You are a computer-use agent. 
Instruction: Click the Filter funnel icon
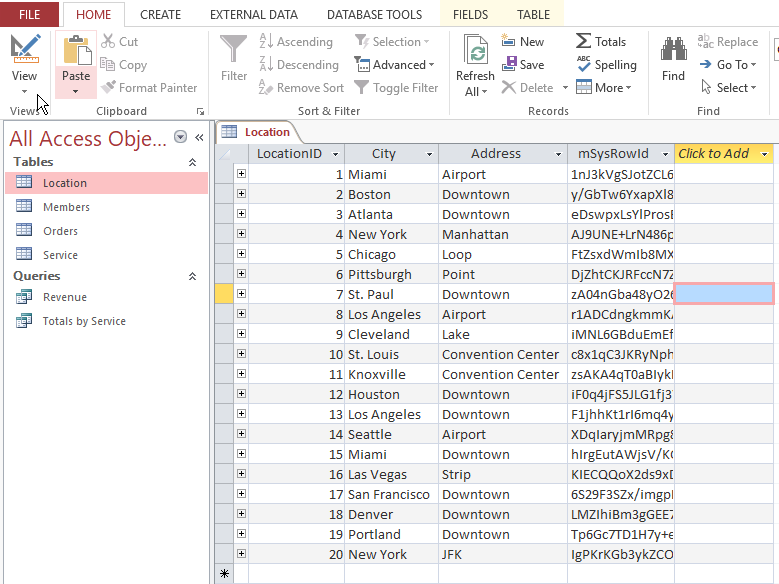tap(234, 50)
